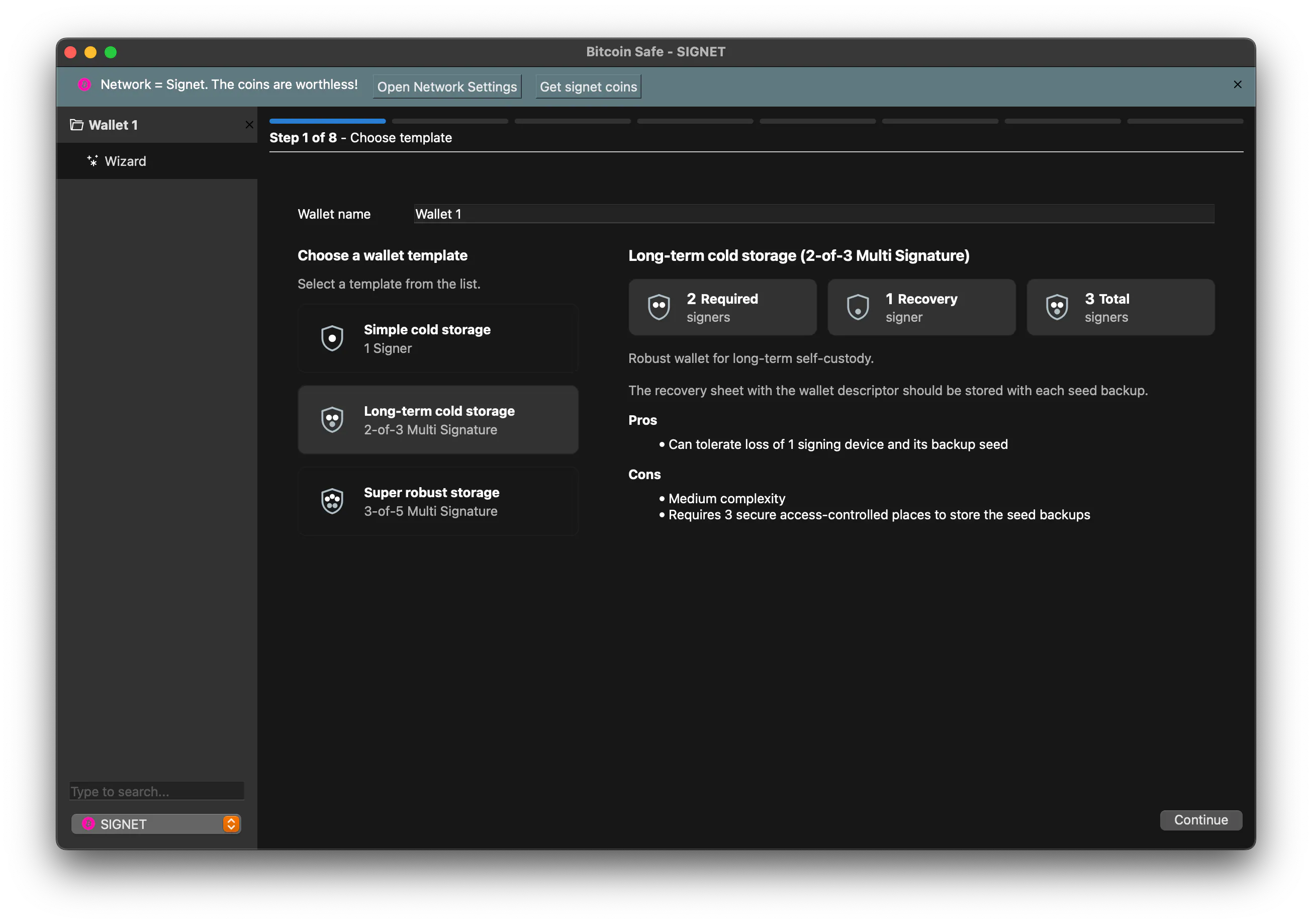This screenshot has width=1312, height=924.
Task: Click the pink Signet network icon in banner
Action: 84,84
